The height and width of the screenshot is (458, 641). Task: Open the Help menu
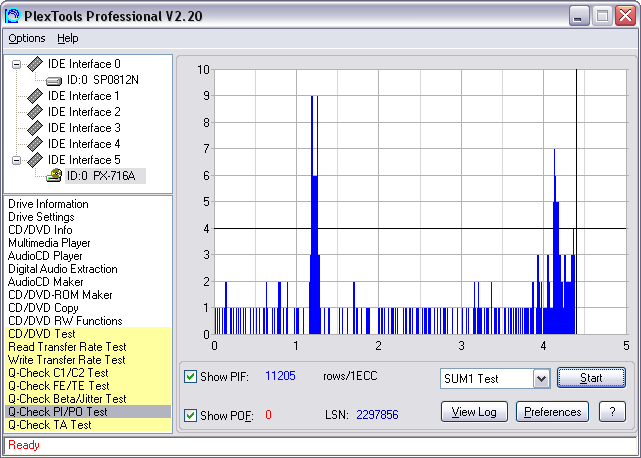pyautogui.click(x=67, y=38)
